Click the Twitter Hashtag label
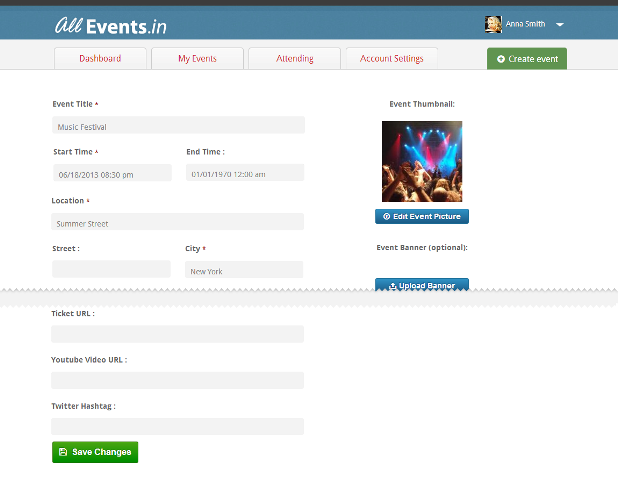 coord(84,406)
